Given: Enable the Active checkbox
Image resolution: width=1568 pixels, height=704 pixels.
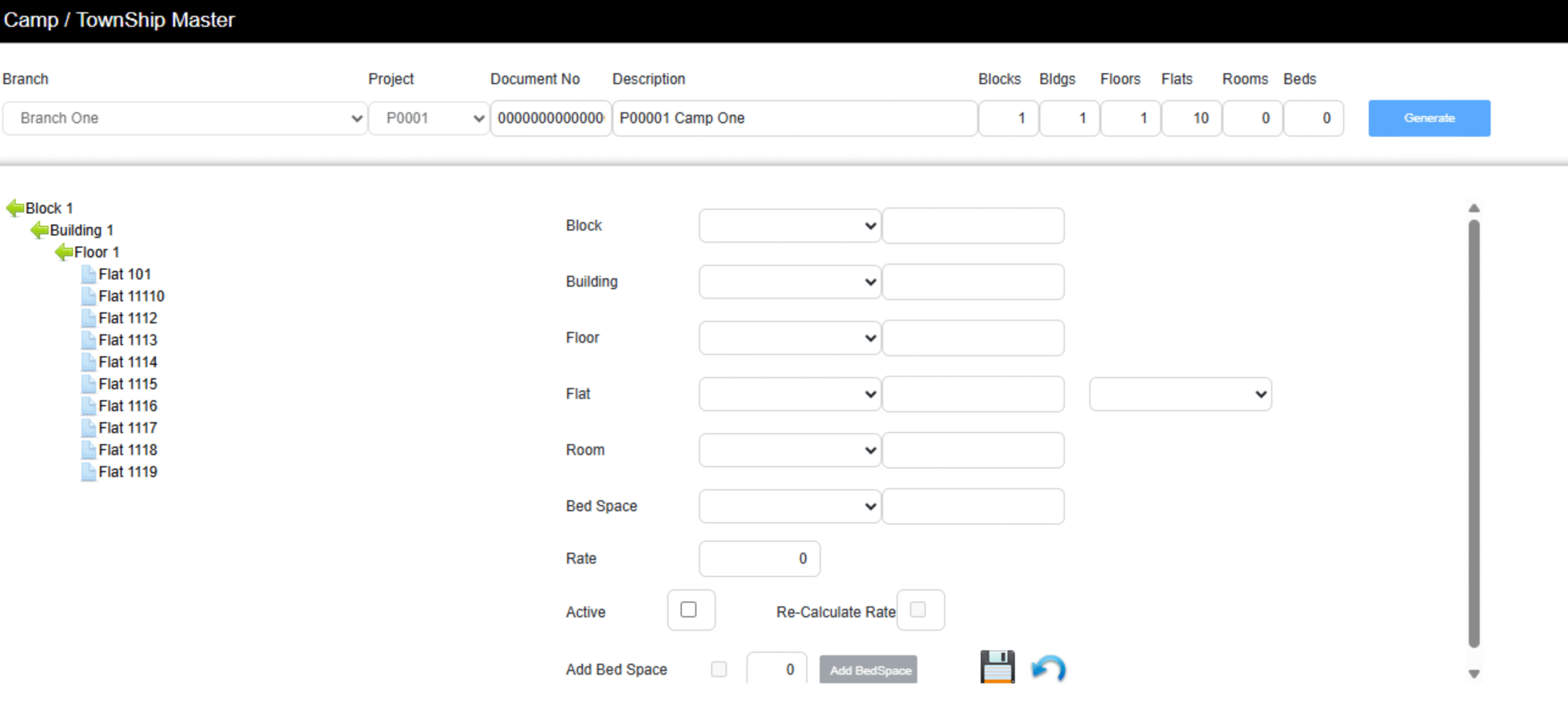Looking at the screenshot, I should pyautogui.click(x=688, y=610).
